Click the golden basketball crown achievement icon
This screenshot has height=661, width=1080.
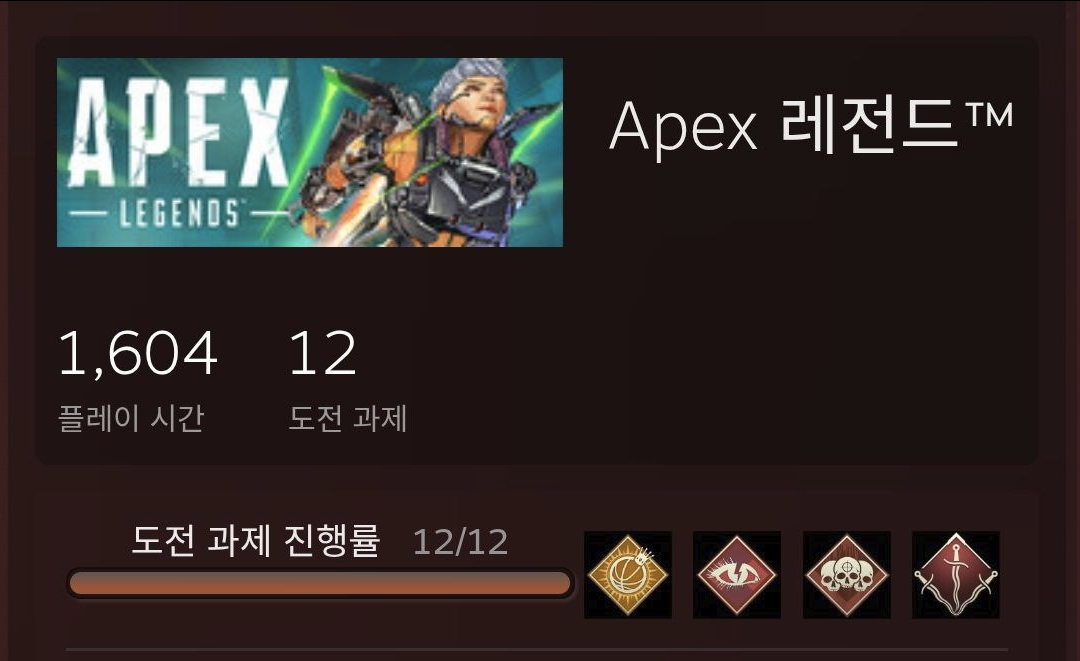pyautogui.click(x=627, y=574)
